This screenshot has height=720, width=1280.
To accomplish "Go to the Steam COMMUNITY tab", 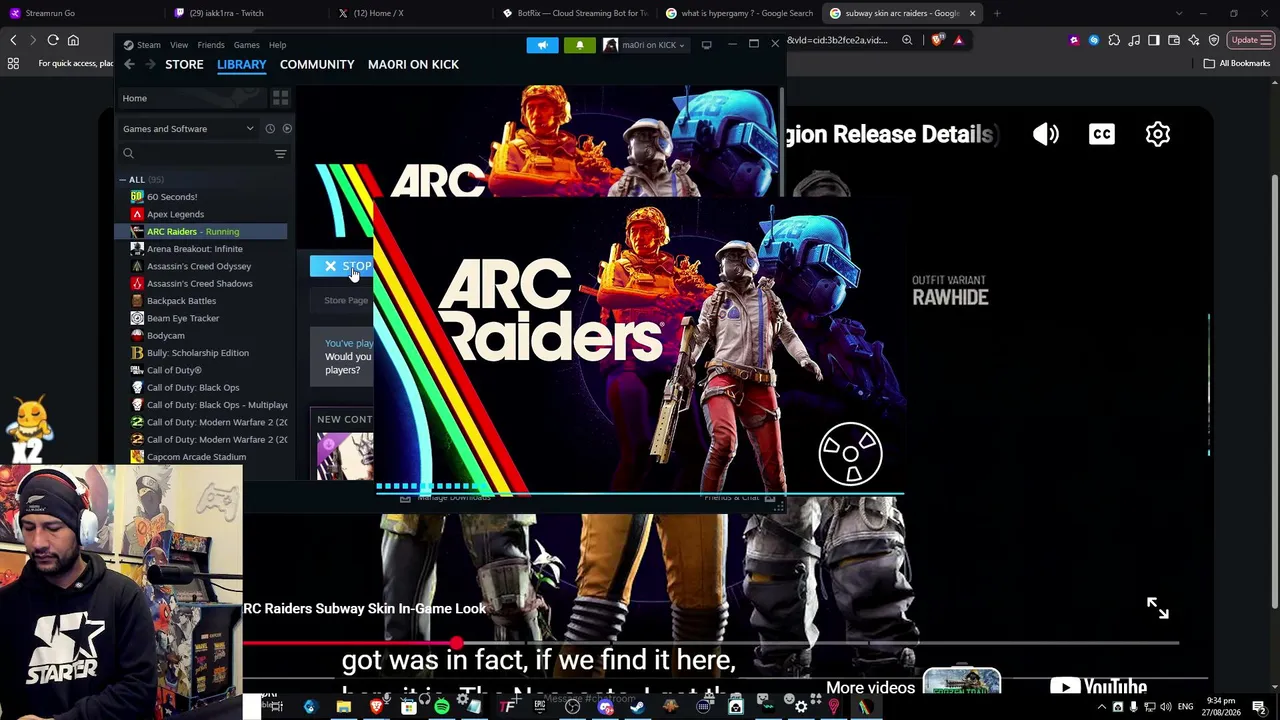I will tap(317, 64).
